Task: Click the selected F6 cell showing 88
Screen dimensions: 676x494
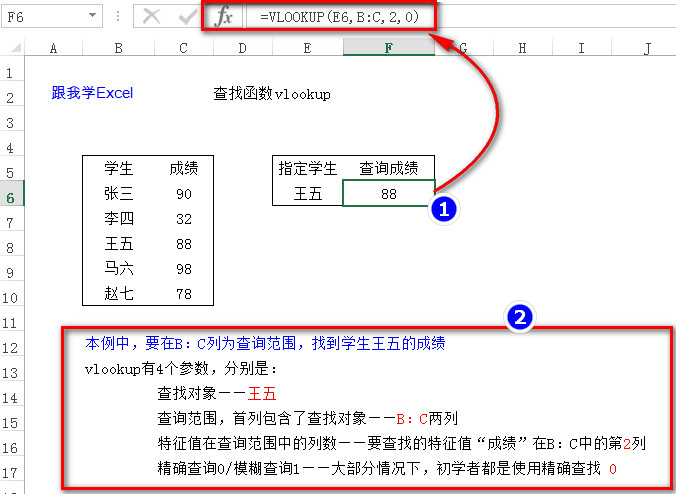Action: click(388, 194)
